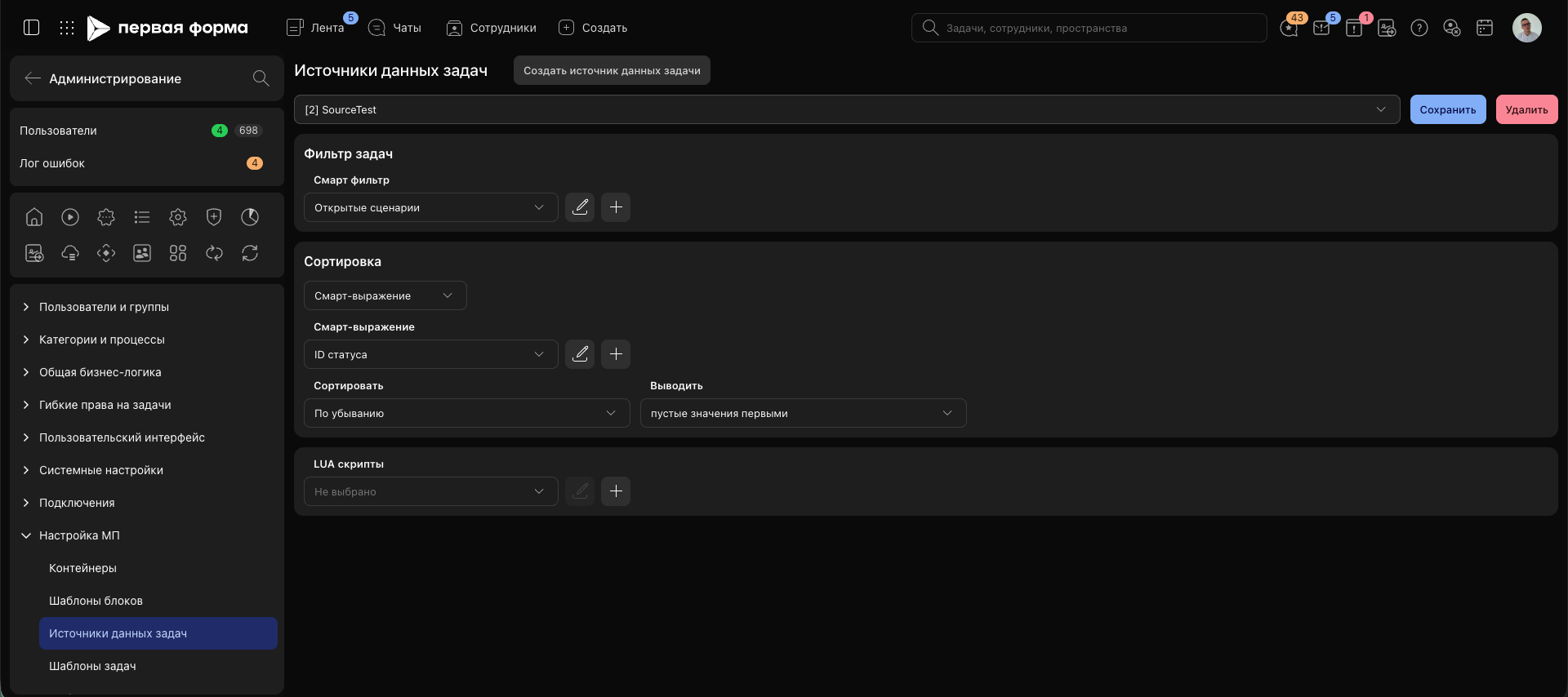Click the Сохранить button
This screenshot has height=697, width=1568.
point(1448,109)
